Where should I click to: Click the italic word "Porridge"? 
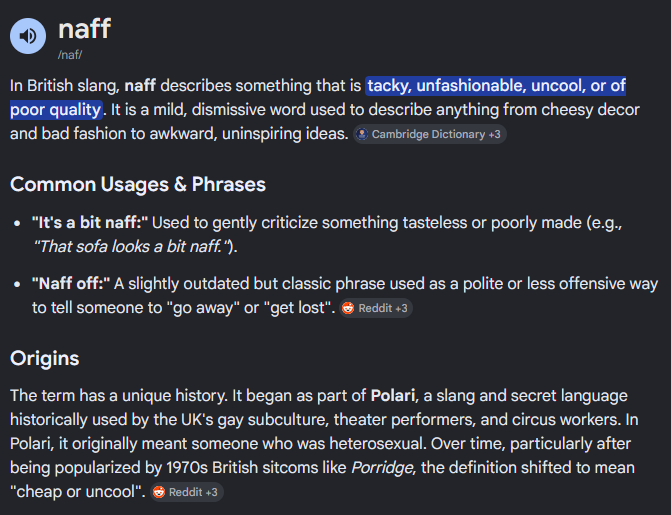click(382, 467)
